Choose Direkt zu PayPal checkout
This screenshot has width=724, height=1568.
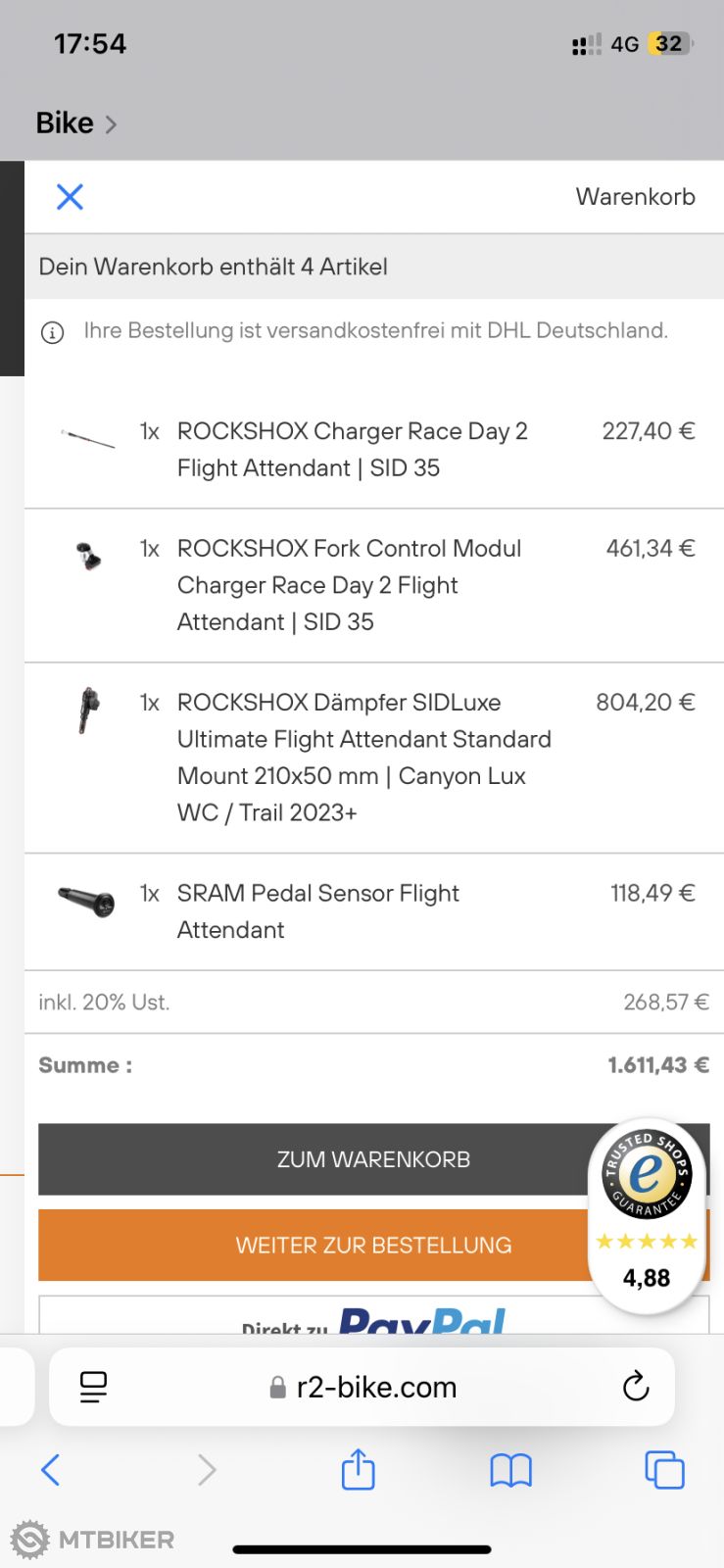373,1317
